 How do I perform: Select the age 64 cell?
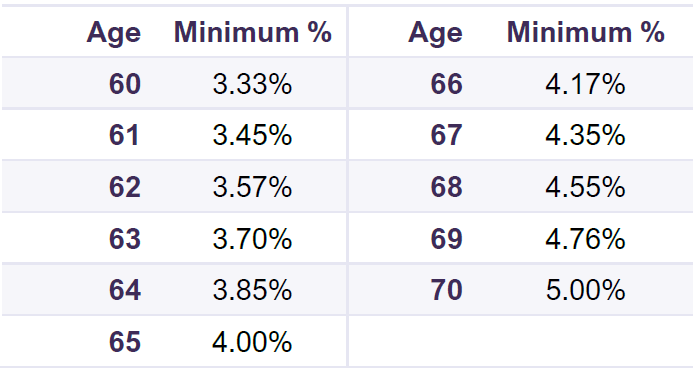coord(125,290)
